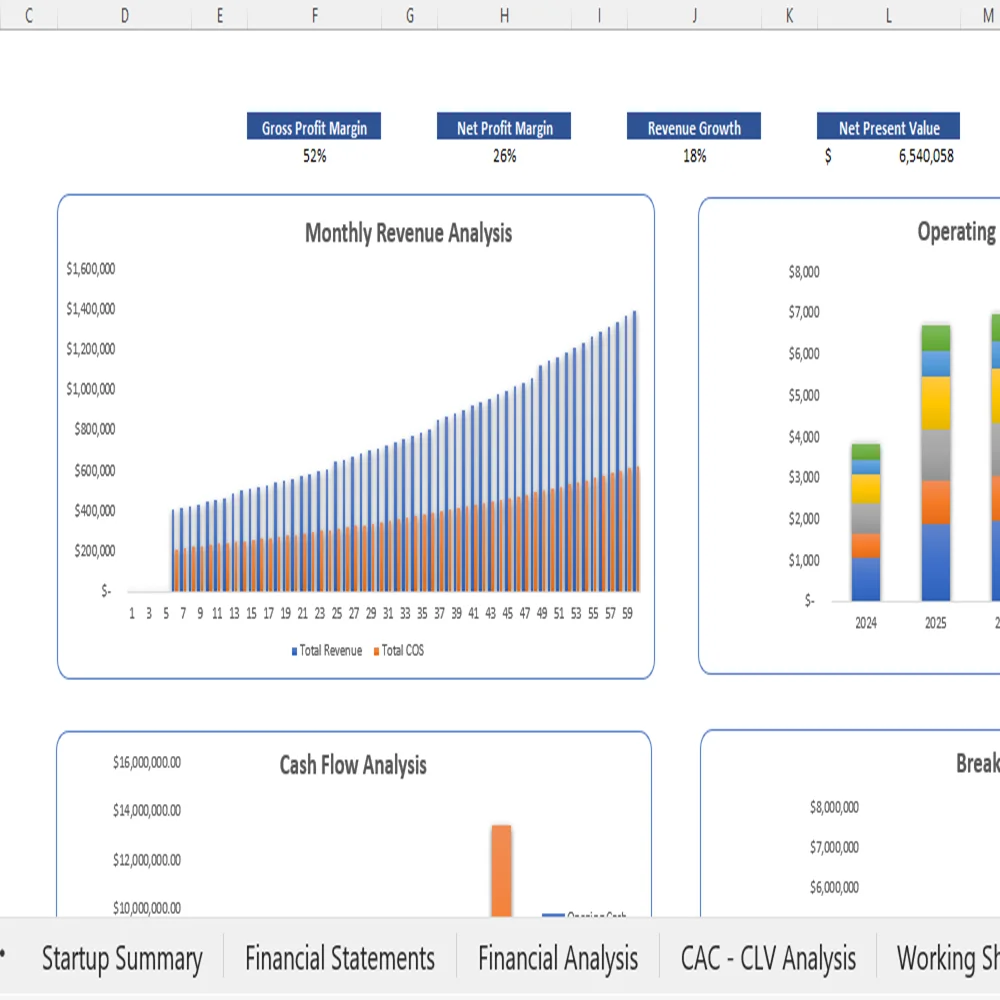
Task: Select the Net Present Value header box
Action: 888,127
